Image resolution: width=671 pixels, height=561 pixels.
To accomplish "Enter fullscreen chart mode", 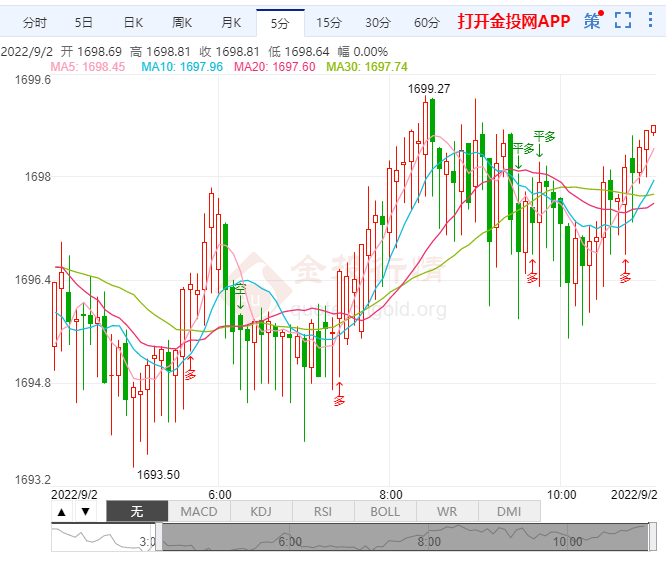I will tap(623, 20).
